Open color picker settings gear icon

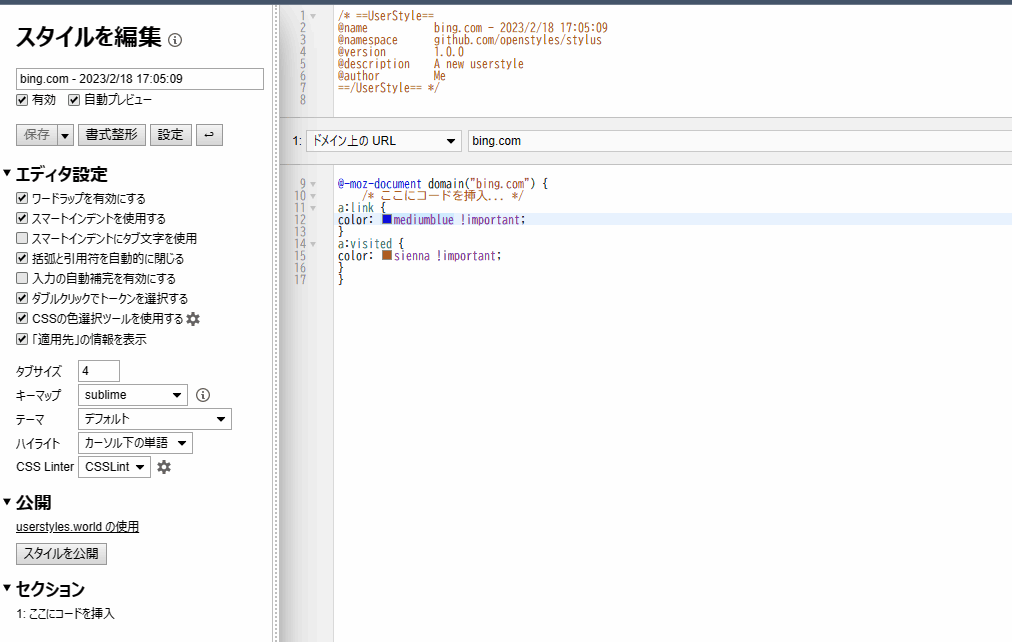pyautogui.click(x=193, y=319)
